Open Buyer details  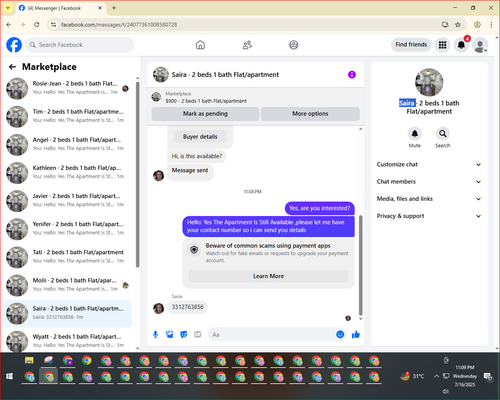(x=200, y=137)
